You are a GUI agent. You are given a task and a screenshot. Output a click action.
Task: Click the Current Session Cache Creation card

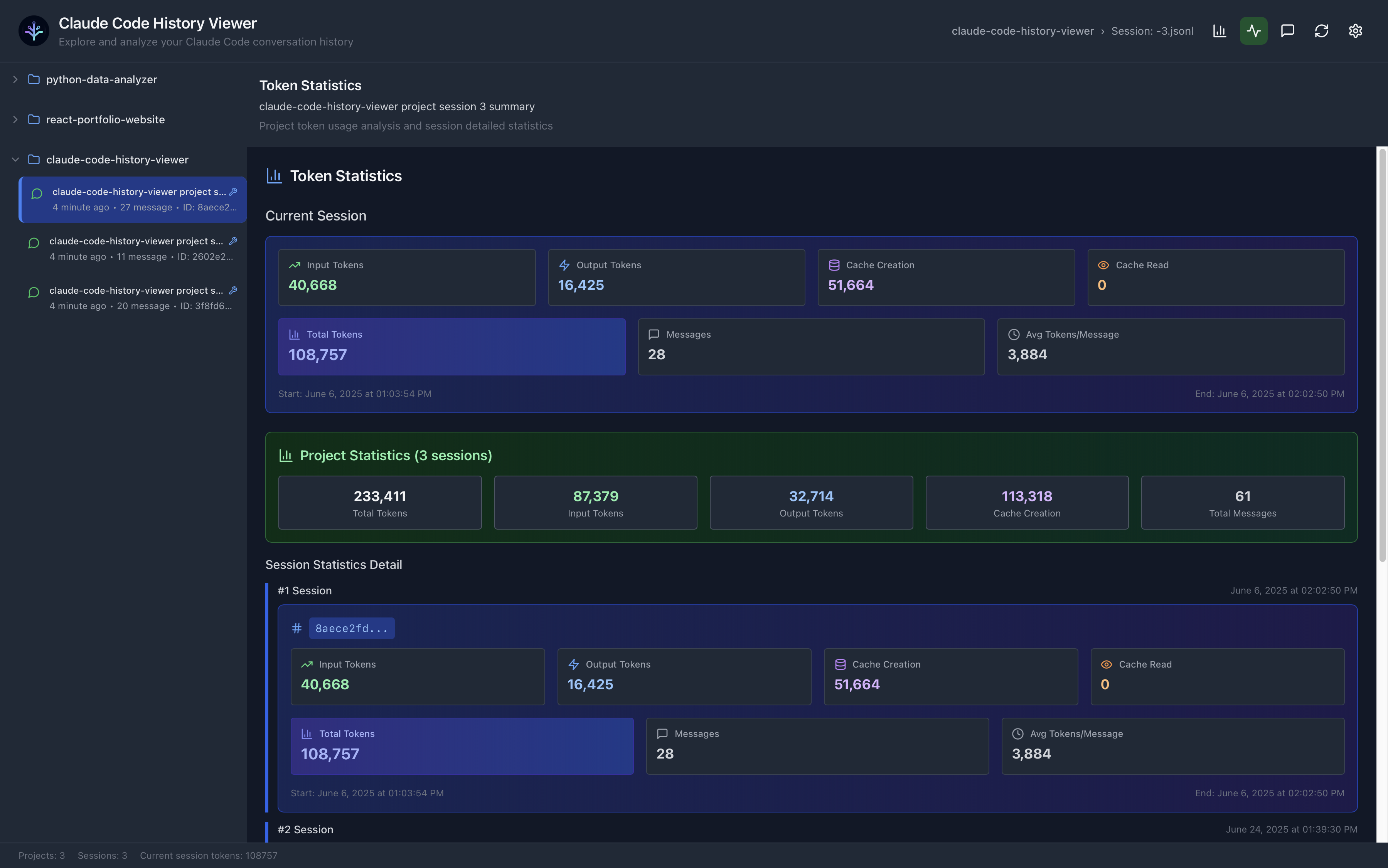(x=946, y=277)
